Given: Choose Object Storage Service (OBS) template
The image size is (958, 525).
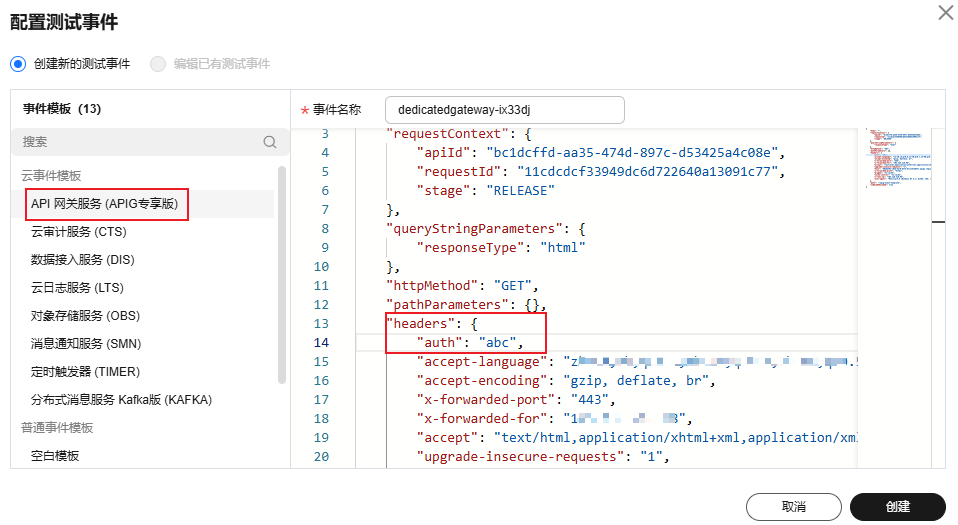Looking at the screenshot, I should coord(85,316).
